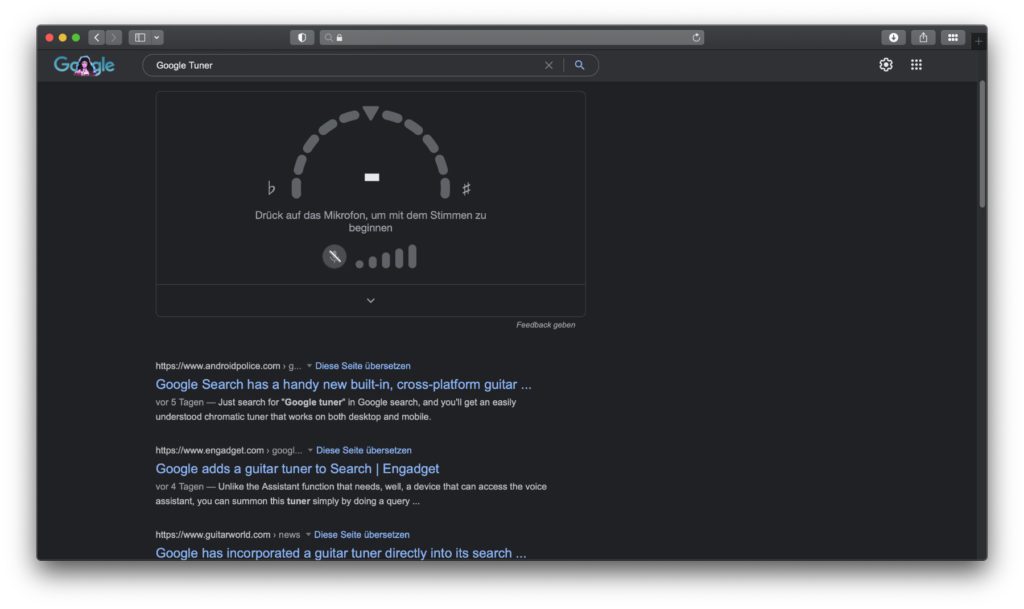Translate the androidpolice result page
This screenshot has width=1024, height=609.
coord(362,366)
